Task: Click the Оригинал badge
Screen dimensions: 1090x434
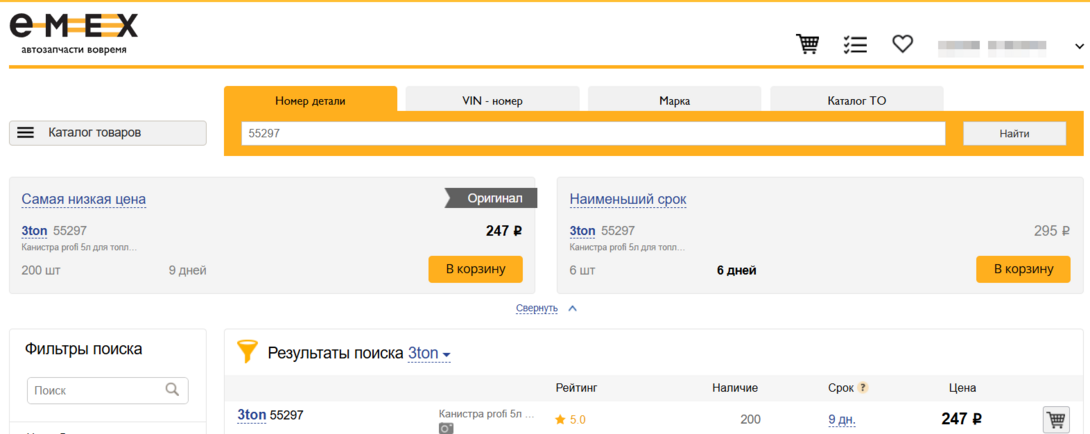Action: point(491,198)
